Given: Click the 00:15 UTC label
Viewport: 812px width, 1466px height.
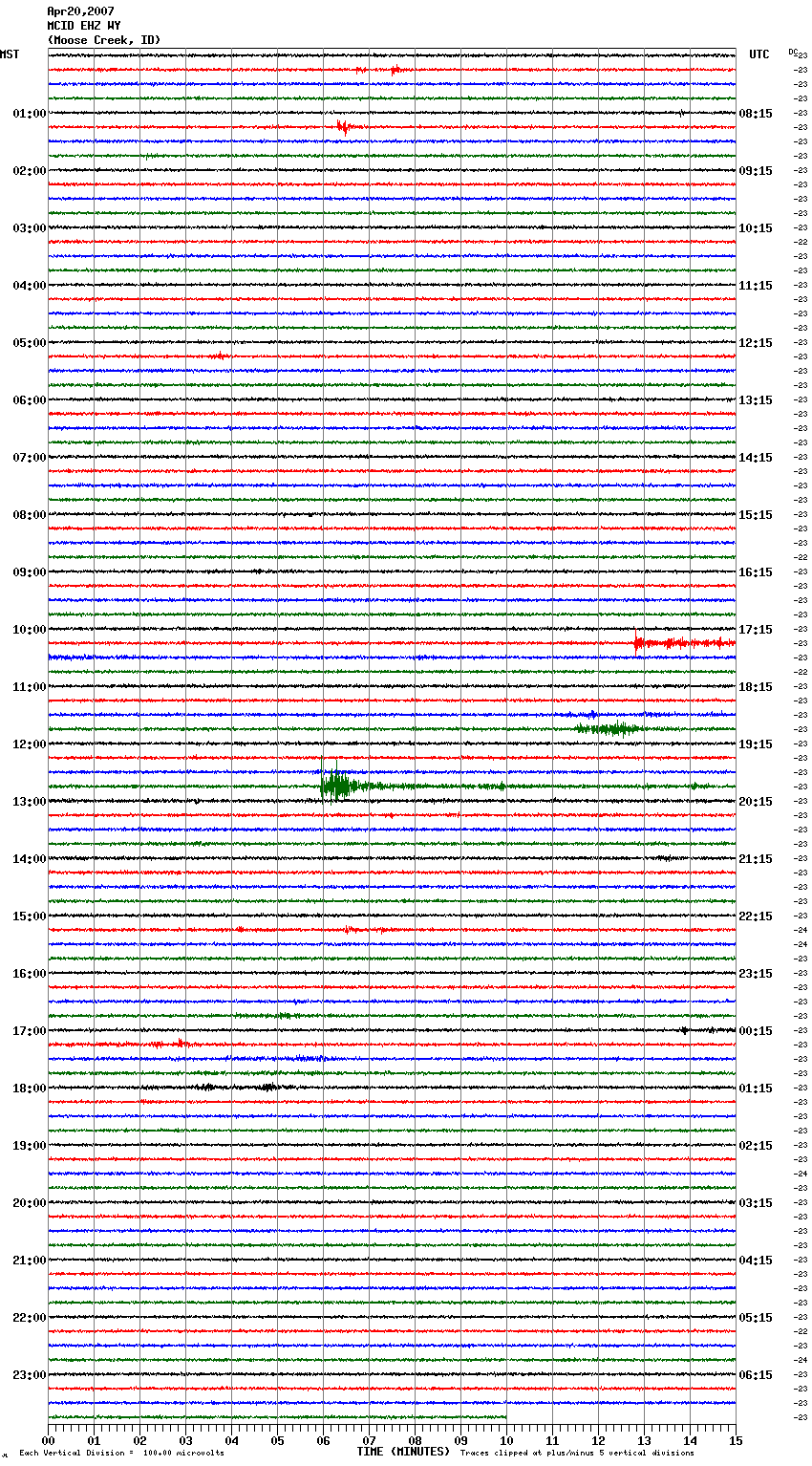Looking at the screenshot, I should coord(756,1031).
